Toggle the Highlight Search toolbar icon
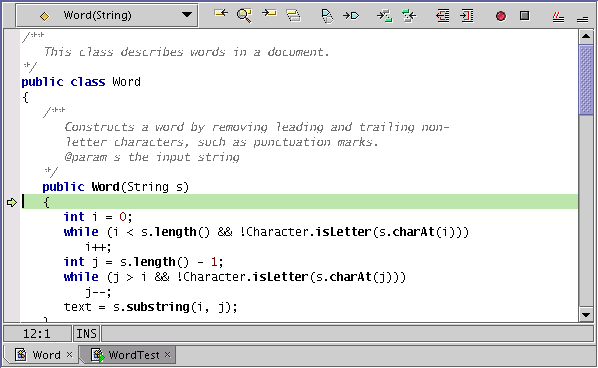Image resolution: width=598 pixels, height=368 pixels. click(293, 16)
